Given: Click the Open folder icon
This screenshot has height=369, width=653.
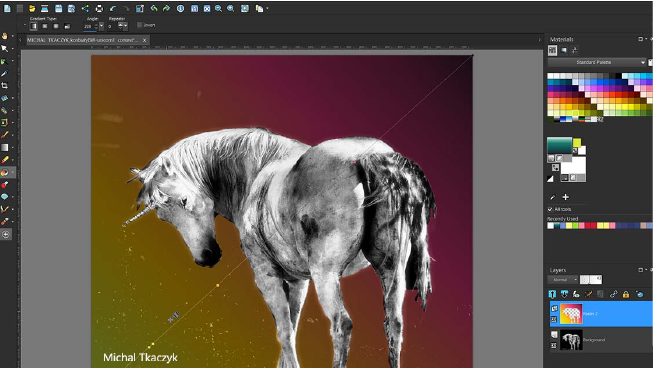Looking at the screenshot, I should 32,8.
